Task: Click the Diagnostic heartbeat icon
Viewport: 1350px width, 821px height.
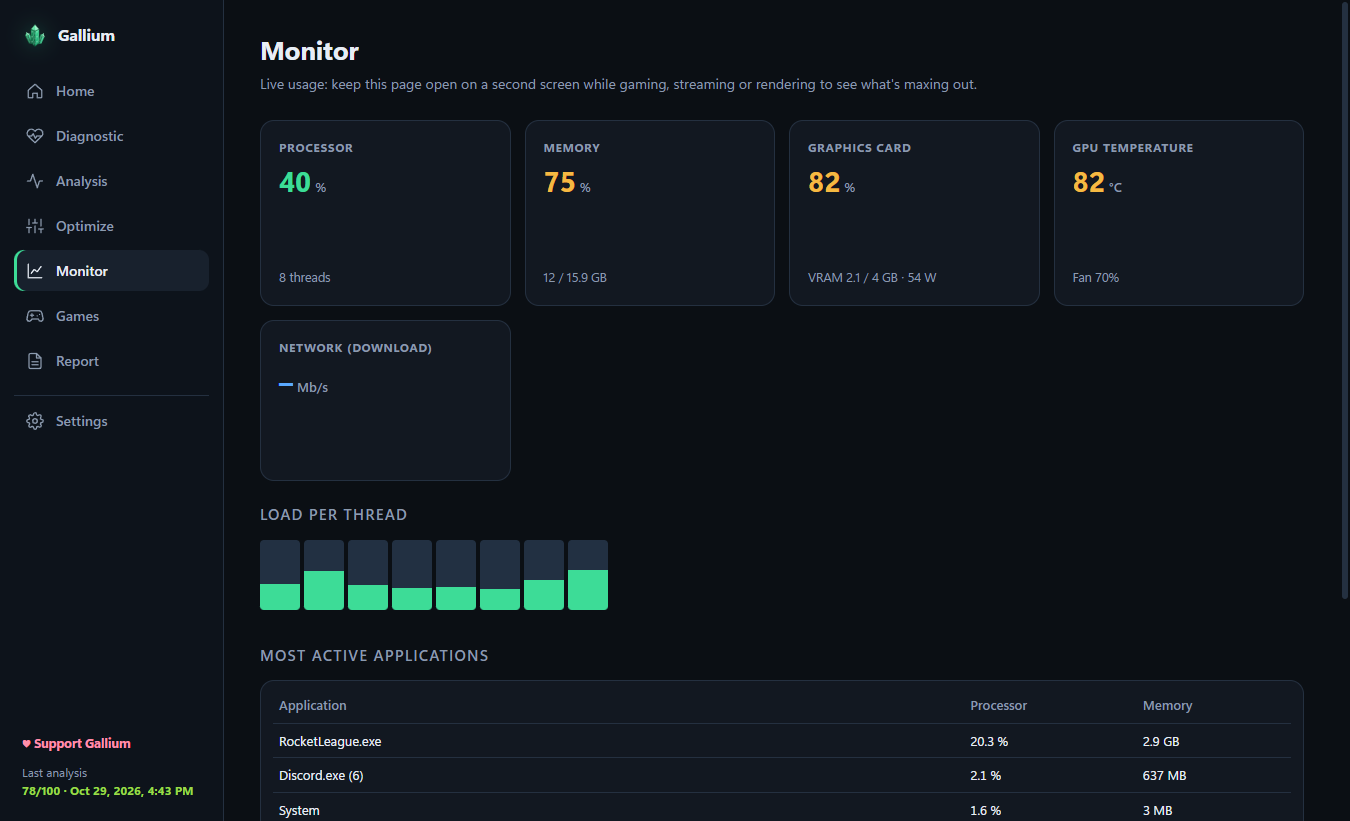Action: pyautogui.click(x=35, y=136)
